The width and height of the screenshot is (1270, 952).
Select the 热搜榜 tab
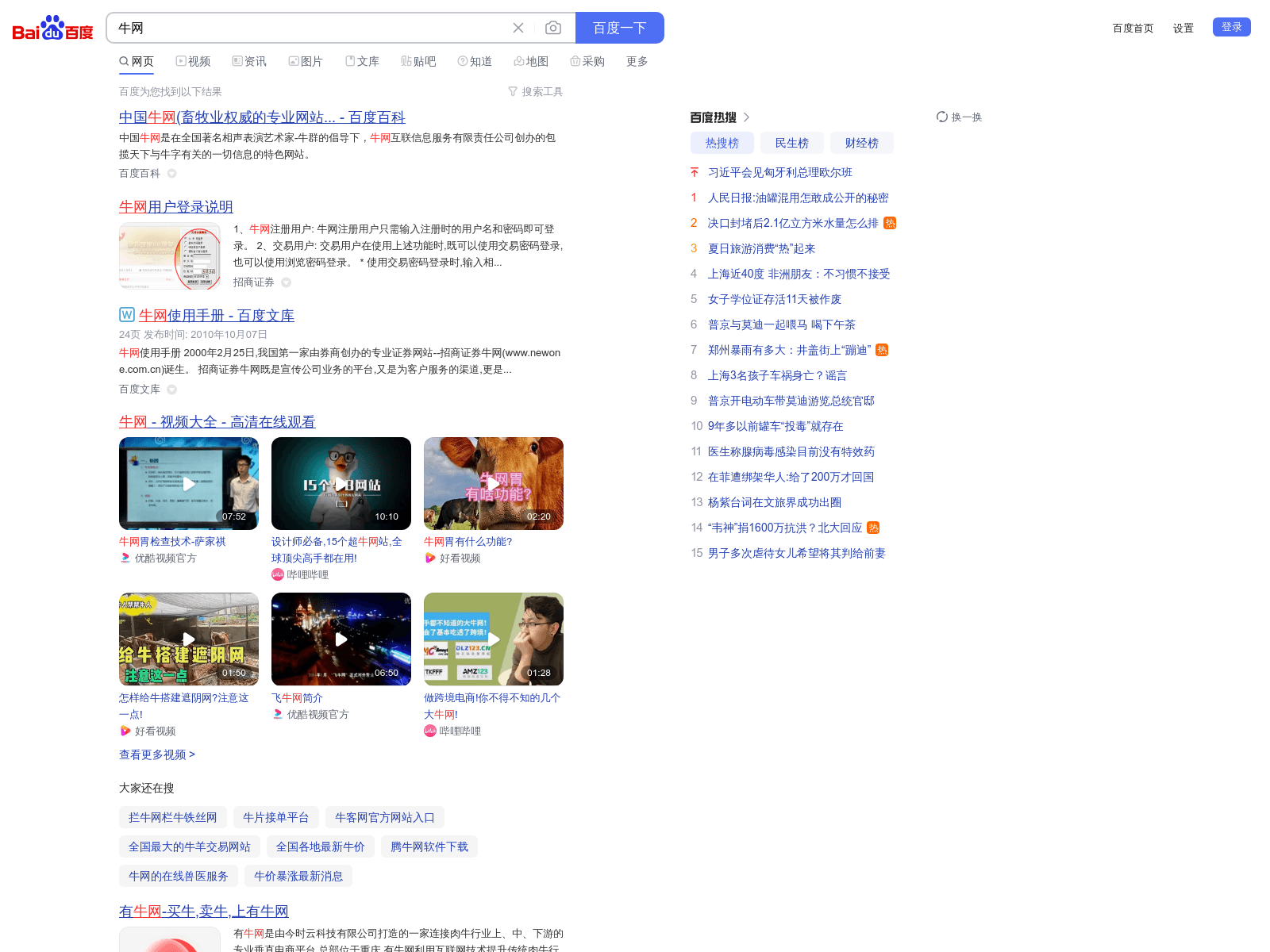click(722, 143)
